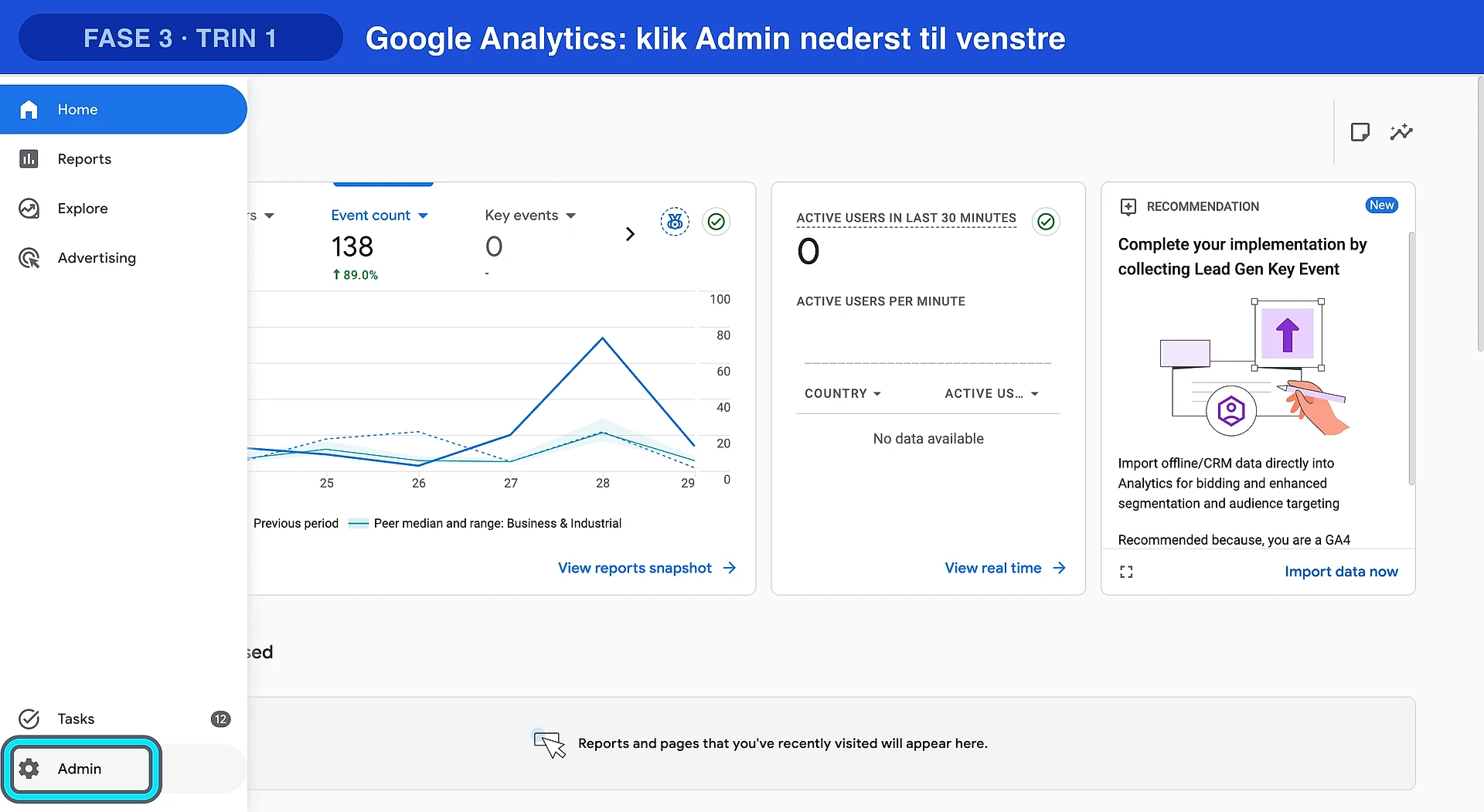Show next metrics with right chevron
Viewport: 1484px width, 812px height.
tap(630, 234)
